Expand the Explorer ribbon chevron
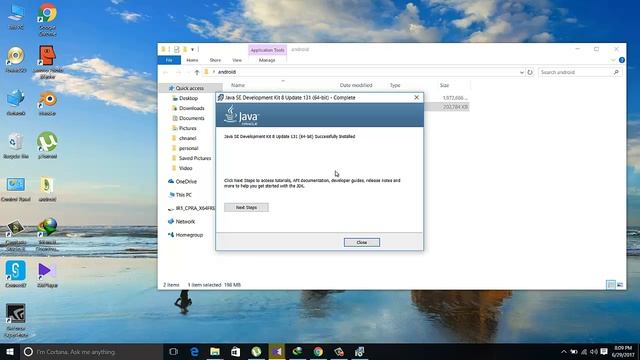Image resolution: width=640 pixels, height=360 pixels. [x=613, y=60]
